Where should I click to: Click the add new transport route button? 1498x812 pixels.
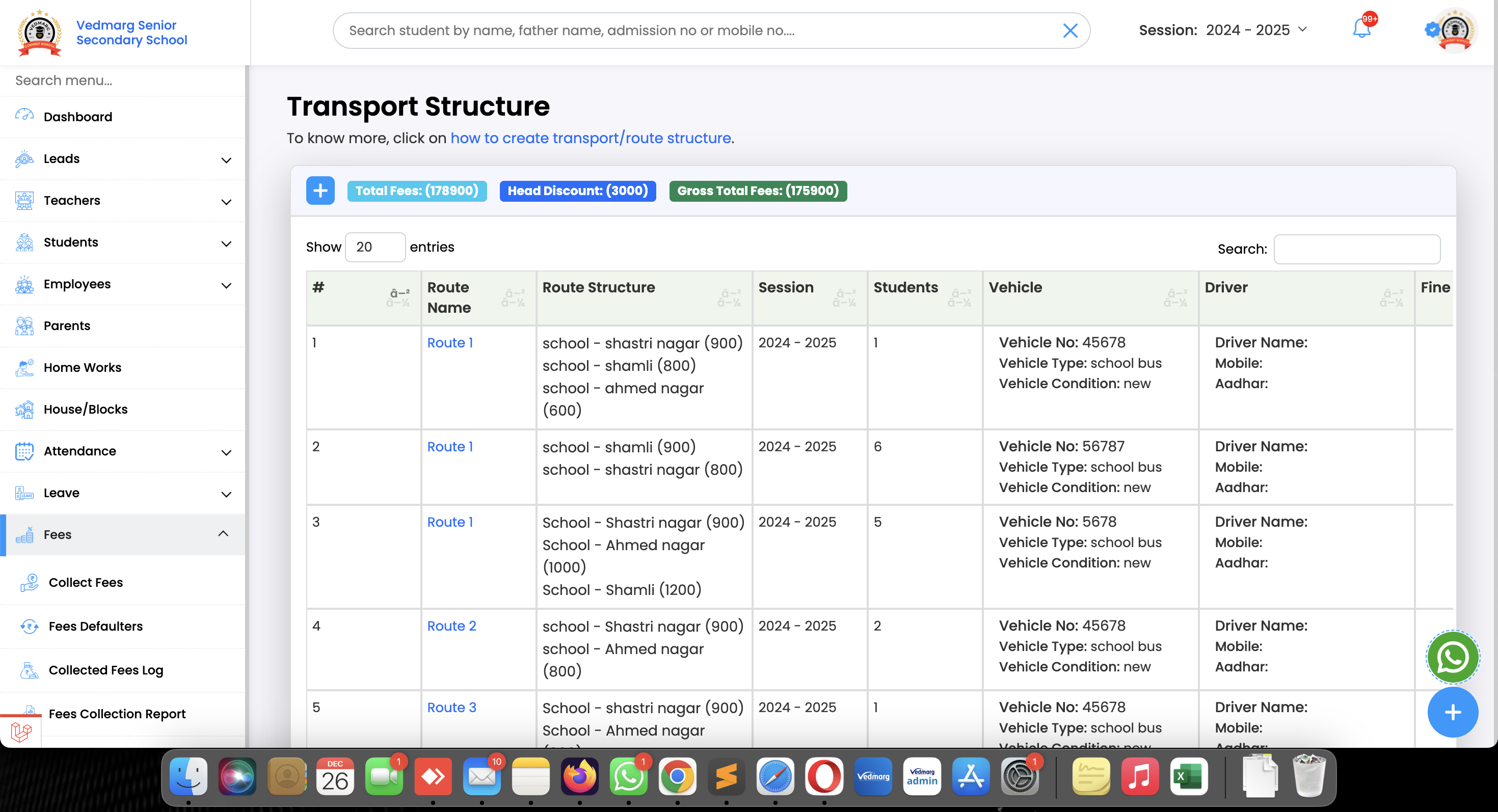point(320,191)
